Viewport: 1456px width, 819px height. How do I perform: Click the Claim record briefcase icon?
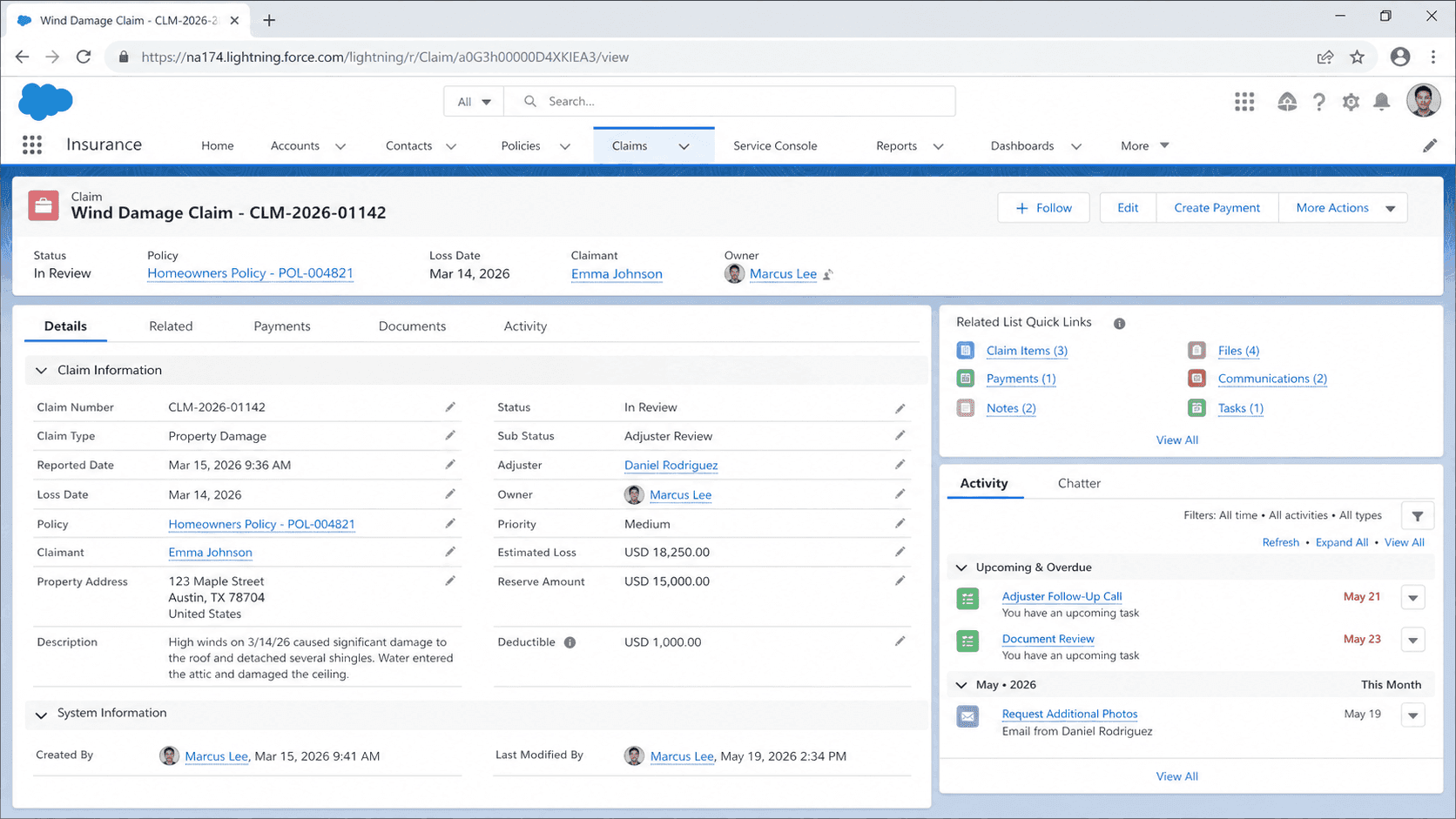[44, 206]
